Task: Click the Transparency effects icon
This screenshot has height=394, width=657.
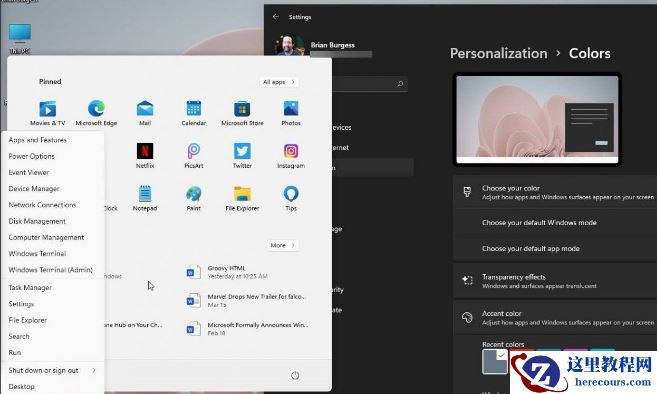Action: point(467,280)
